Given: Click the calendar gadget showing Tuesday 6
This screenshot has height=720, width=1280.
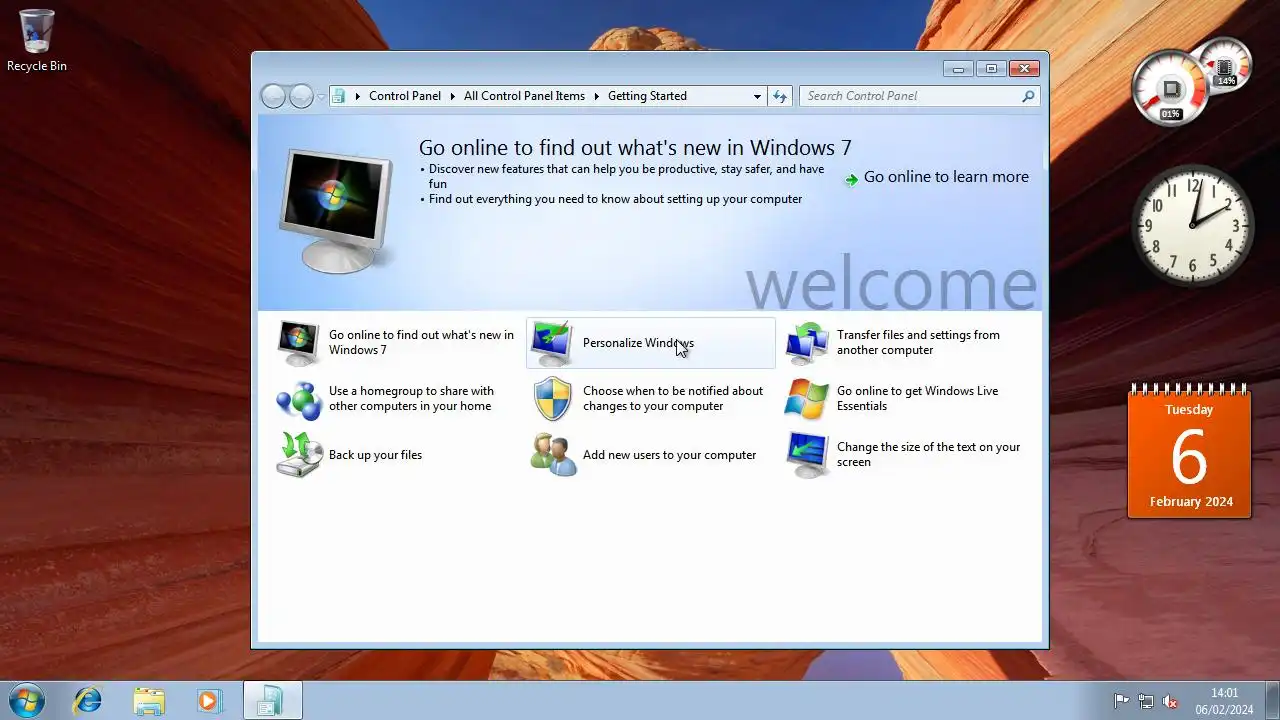Looking at the screenshot, I should pyautogui.click(x=1190, y=453).
